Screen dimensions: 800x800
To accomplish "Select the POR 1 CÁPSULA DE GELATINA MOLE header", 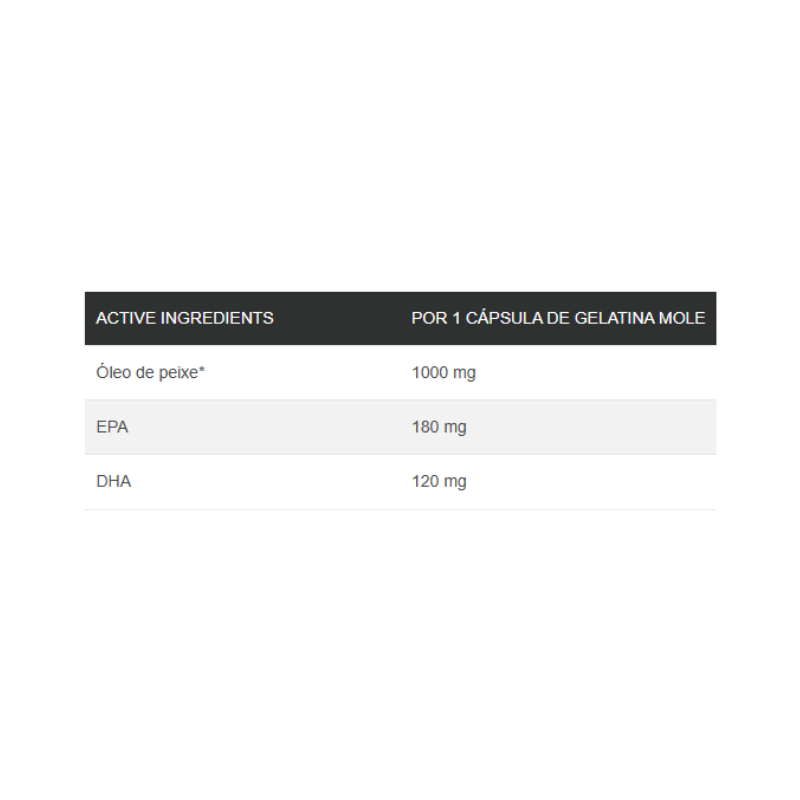I will coord(558,318).
